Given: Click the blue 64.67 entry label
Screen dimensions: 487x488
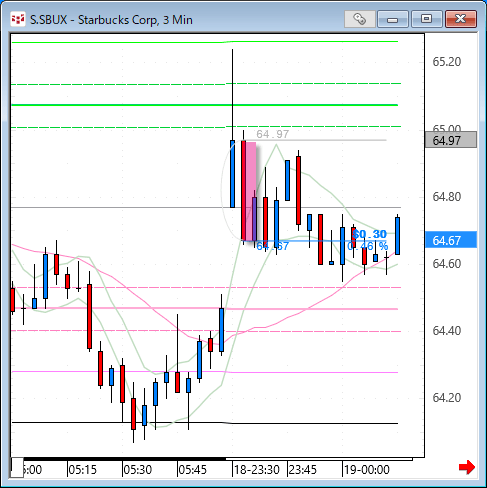Looking at the screenshot, I should click(x=272, y=246).
